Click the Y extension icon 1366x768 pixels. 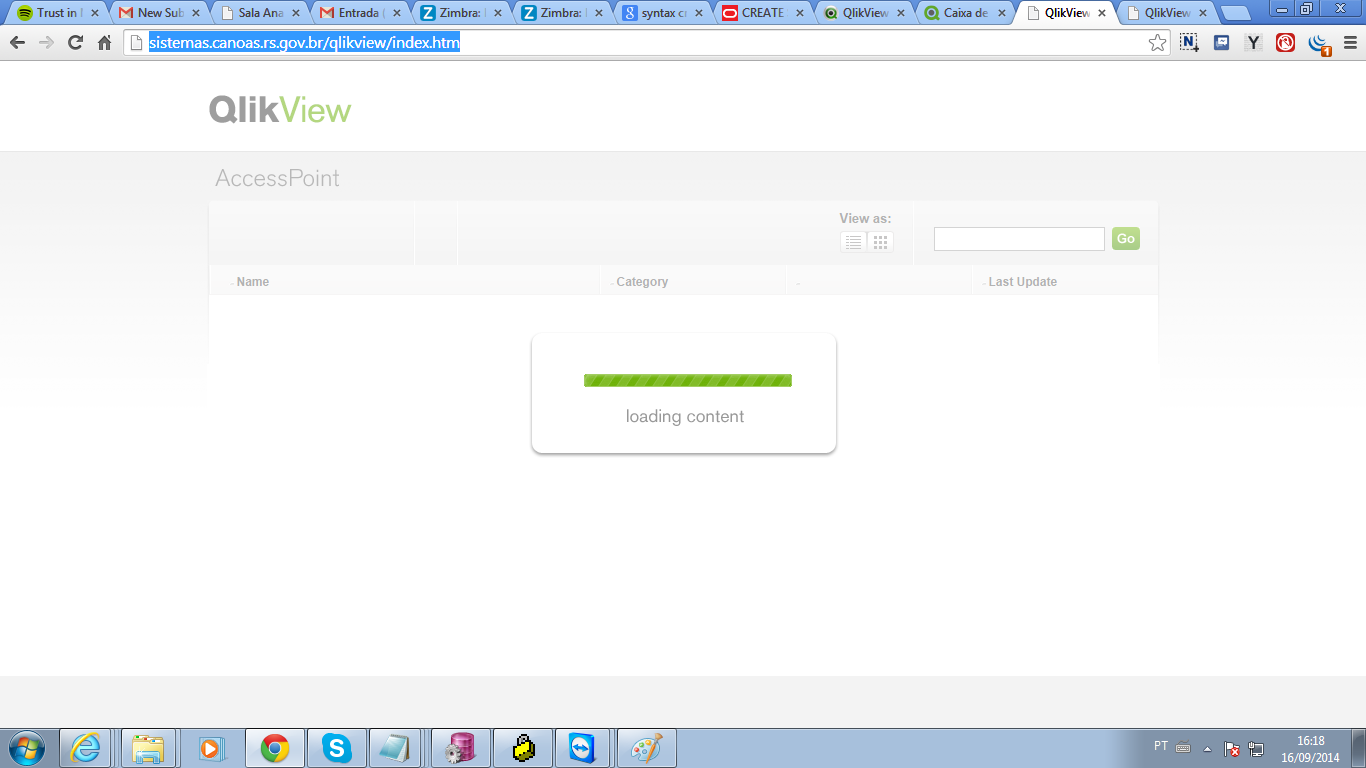tap(1253, 43)
